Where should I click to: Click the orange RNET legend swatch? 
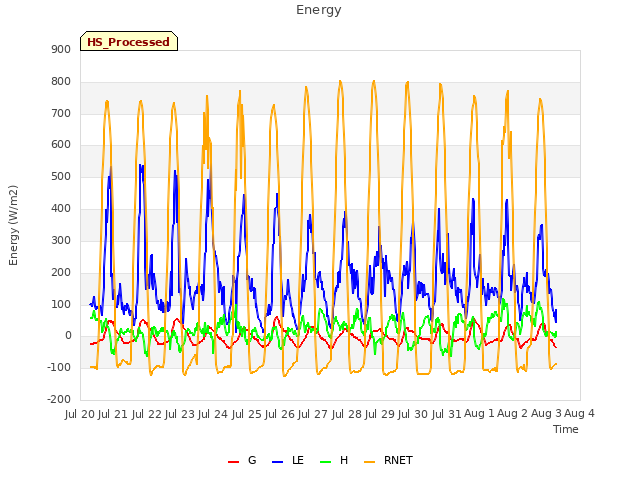[x=369, y=462]
